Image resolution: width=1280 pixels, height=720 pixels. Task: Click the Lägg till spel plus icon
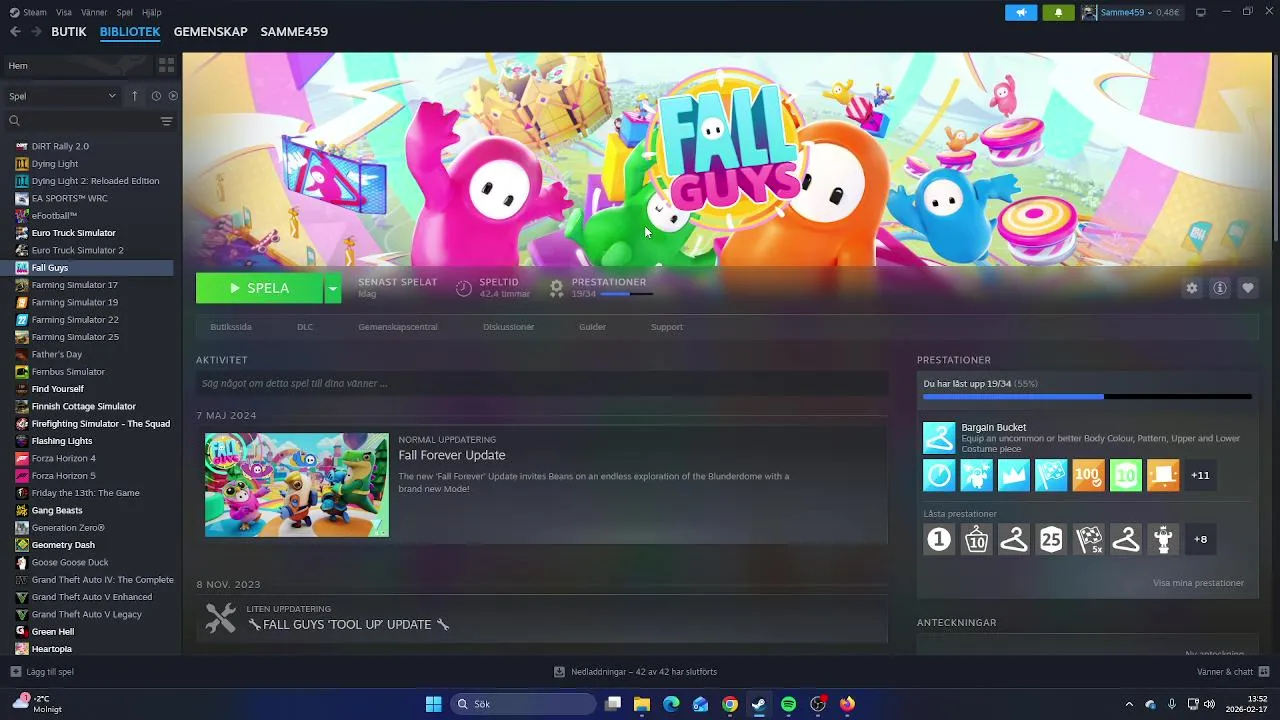coord(15,672)
